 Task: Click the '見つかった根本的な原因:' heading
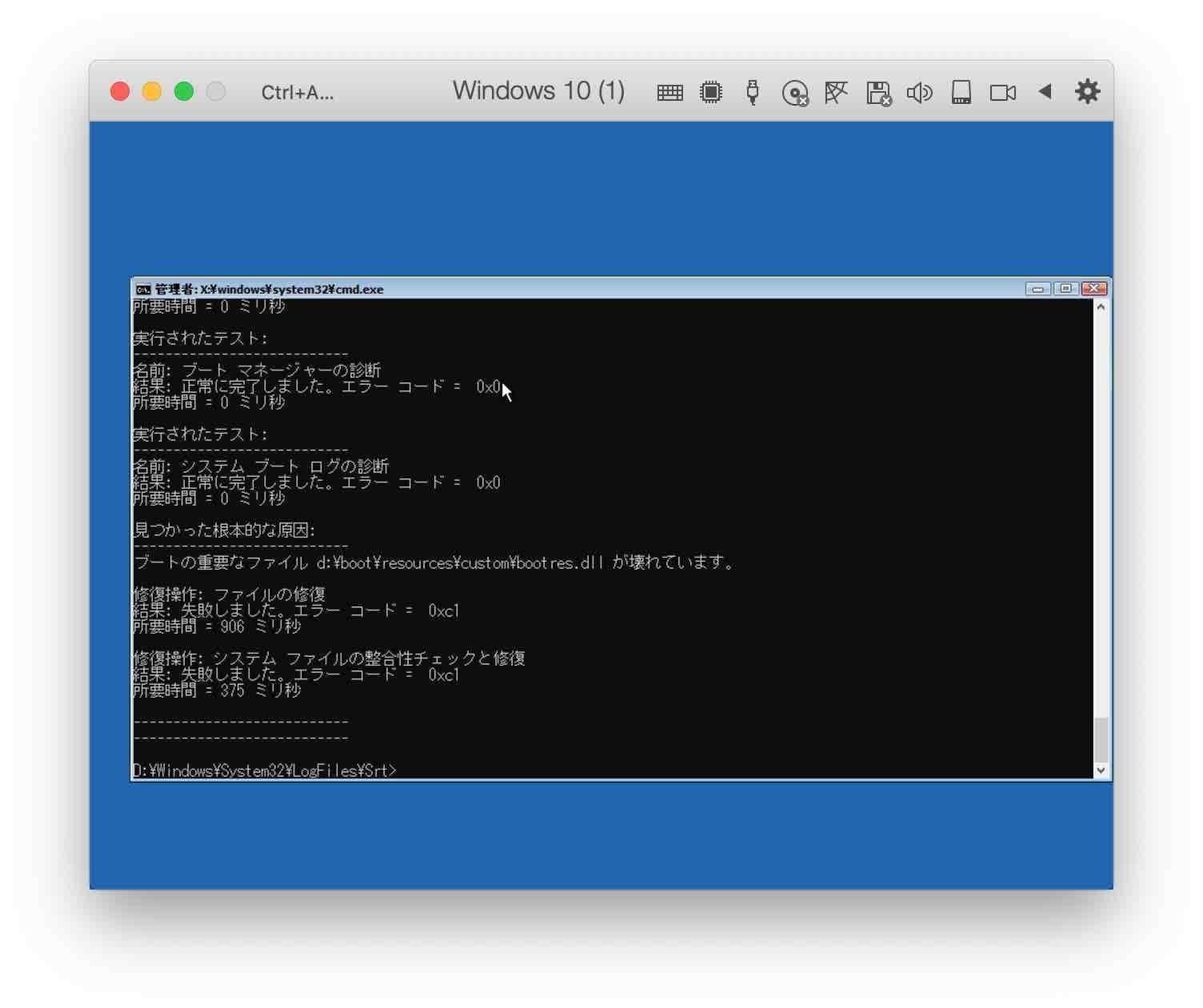224,530
